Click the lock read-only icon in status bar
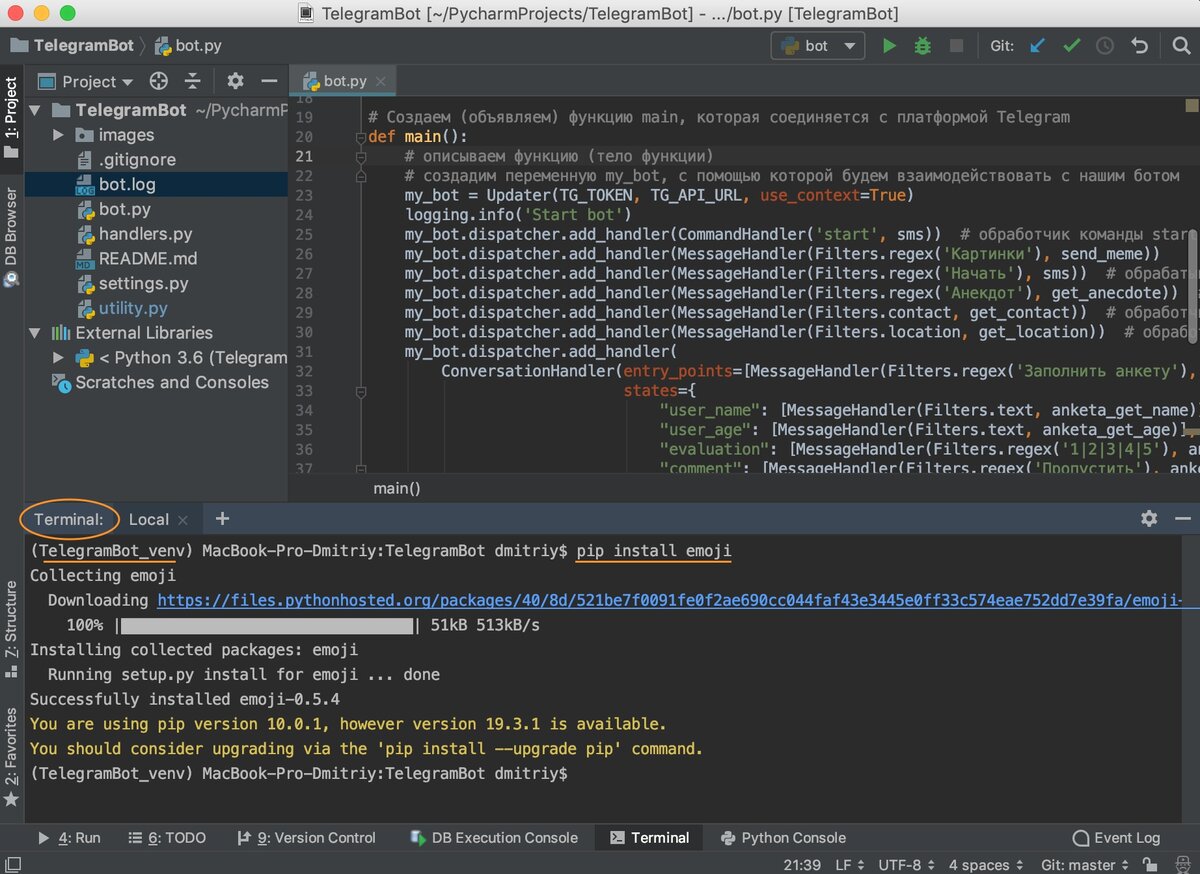This screenshot has width=1200, height=874. (x=1150, y=865)
